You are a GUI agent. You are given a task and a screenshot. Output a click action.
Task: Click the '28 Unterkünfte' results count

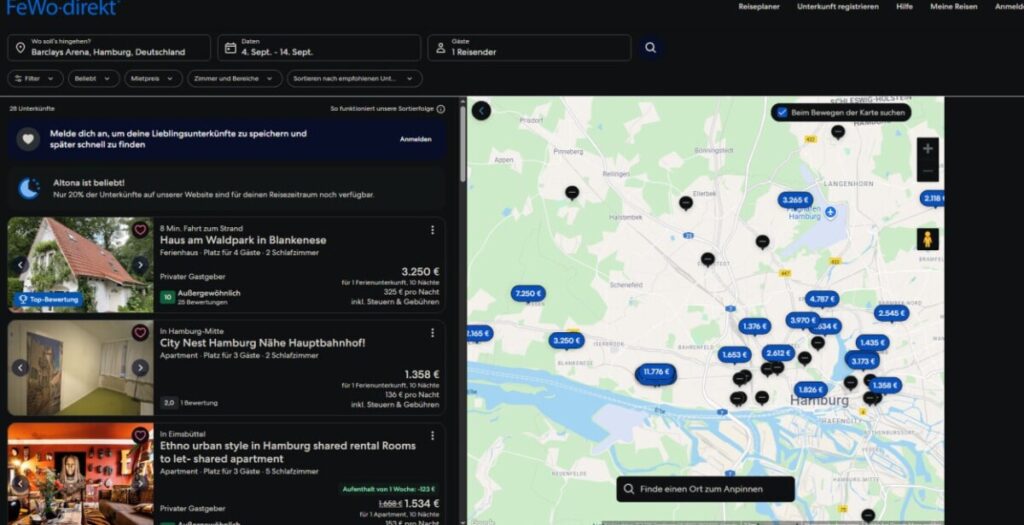[x=32, y=109]
